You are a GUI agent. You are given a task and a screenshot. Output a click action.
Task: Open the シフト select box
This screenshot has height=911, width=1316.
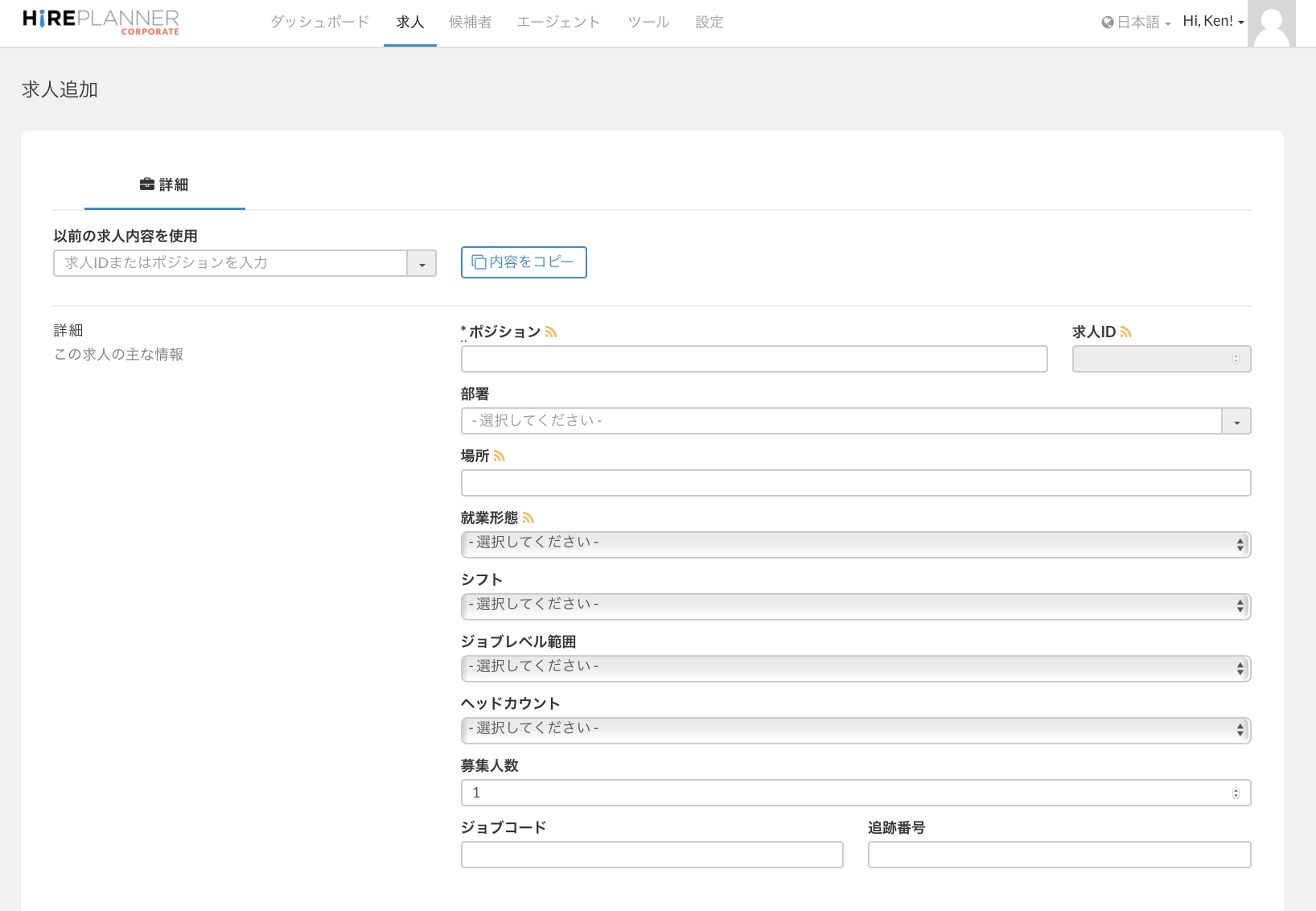tap(855, 607)
